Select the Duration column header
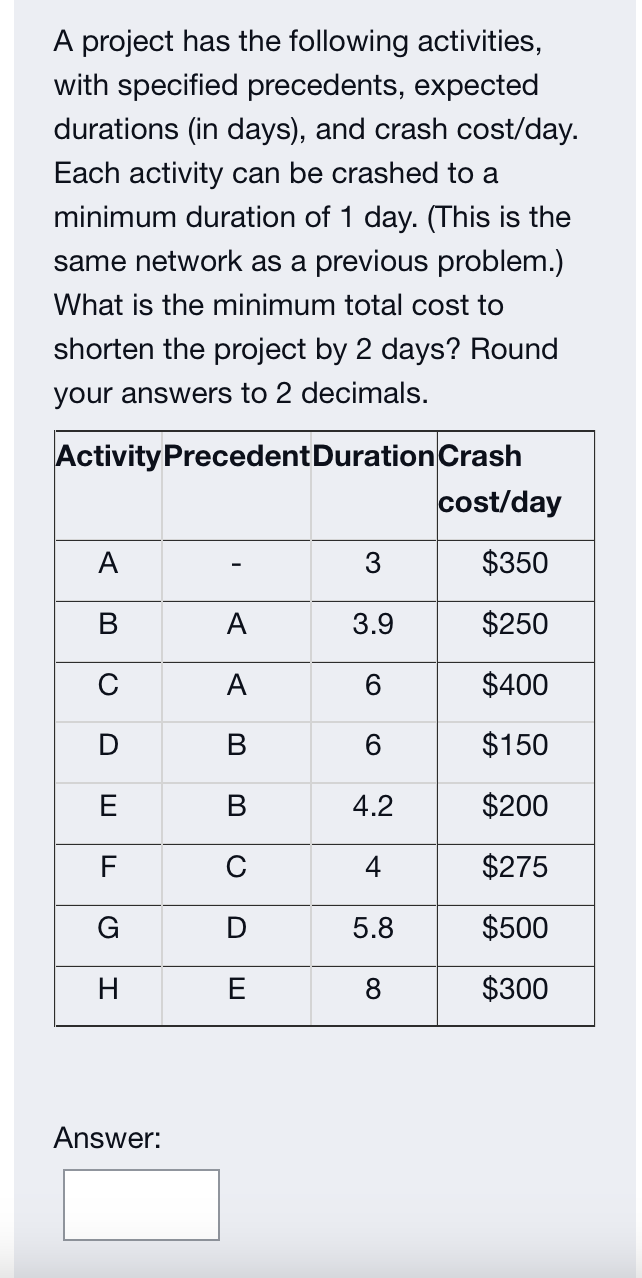 [x=372, y=456]
